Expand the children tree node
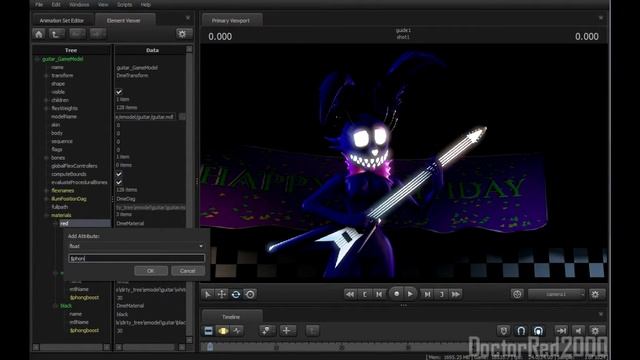 (46, 100)
